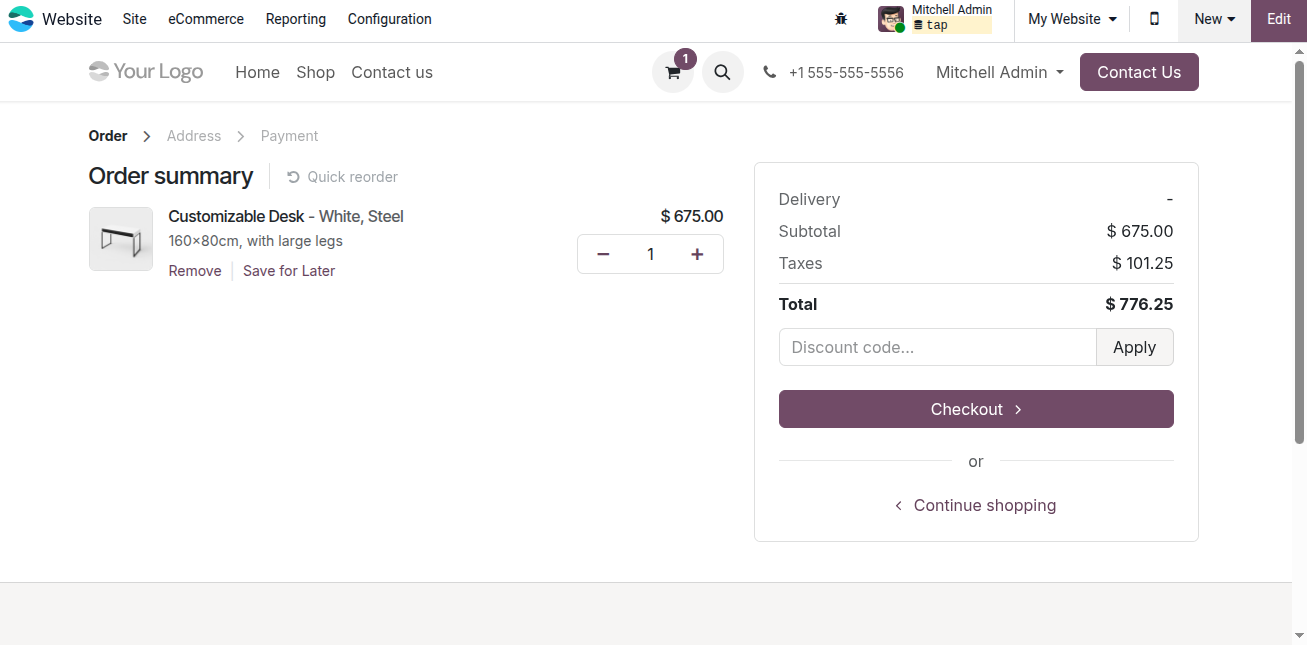1307x645 pixels.
Task: Click the phone icon next to the number
Action: click(x=769, y=72)
